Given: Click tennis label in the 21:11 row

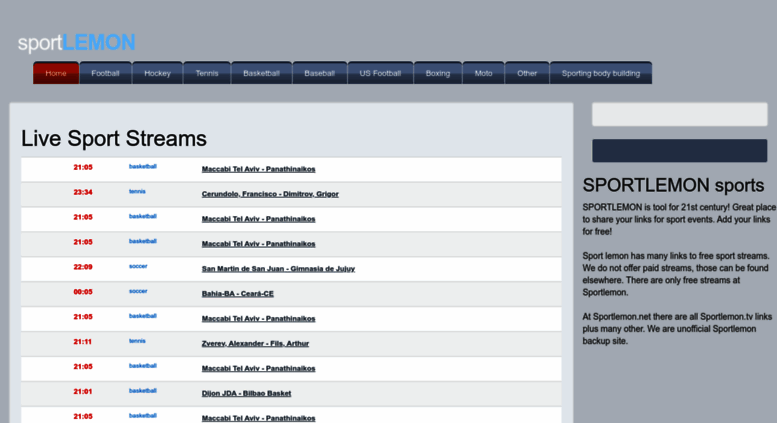Looking at the screenshot, I should click(137, 341).
